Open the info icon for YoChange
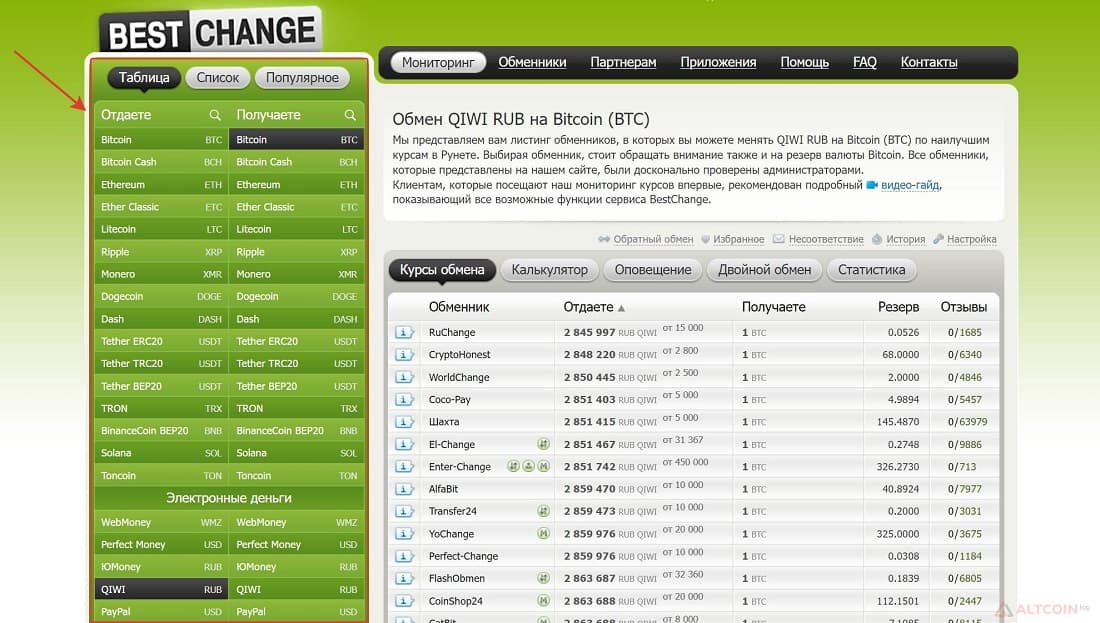Viewport: 1100px width, 623px height. (x=404, y=533)
